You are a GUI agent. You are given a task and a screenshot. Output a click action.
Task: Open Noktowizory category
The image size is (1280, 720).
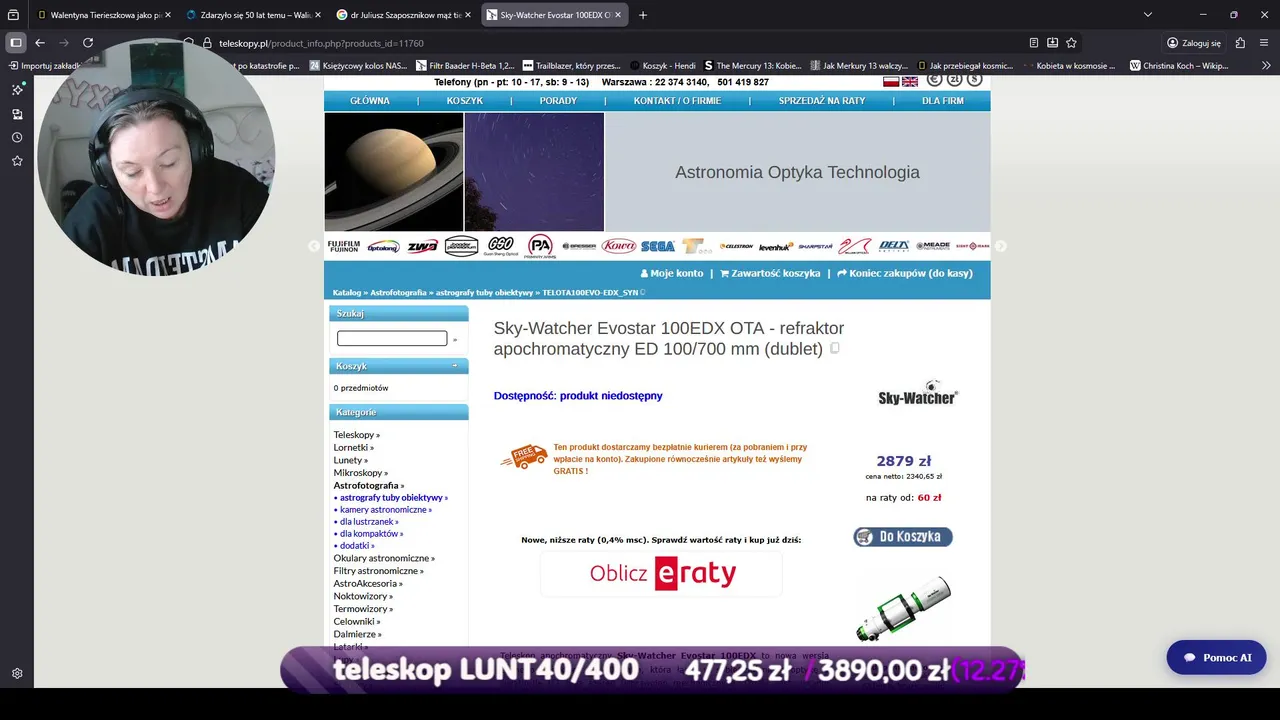pyautogui.click(x=363, y=596)
